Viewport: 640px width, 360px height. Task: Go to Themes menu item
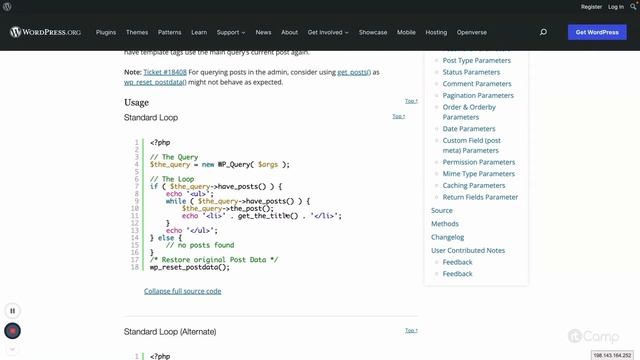coord(137,32)
